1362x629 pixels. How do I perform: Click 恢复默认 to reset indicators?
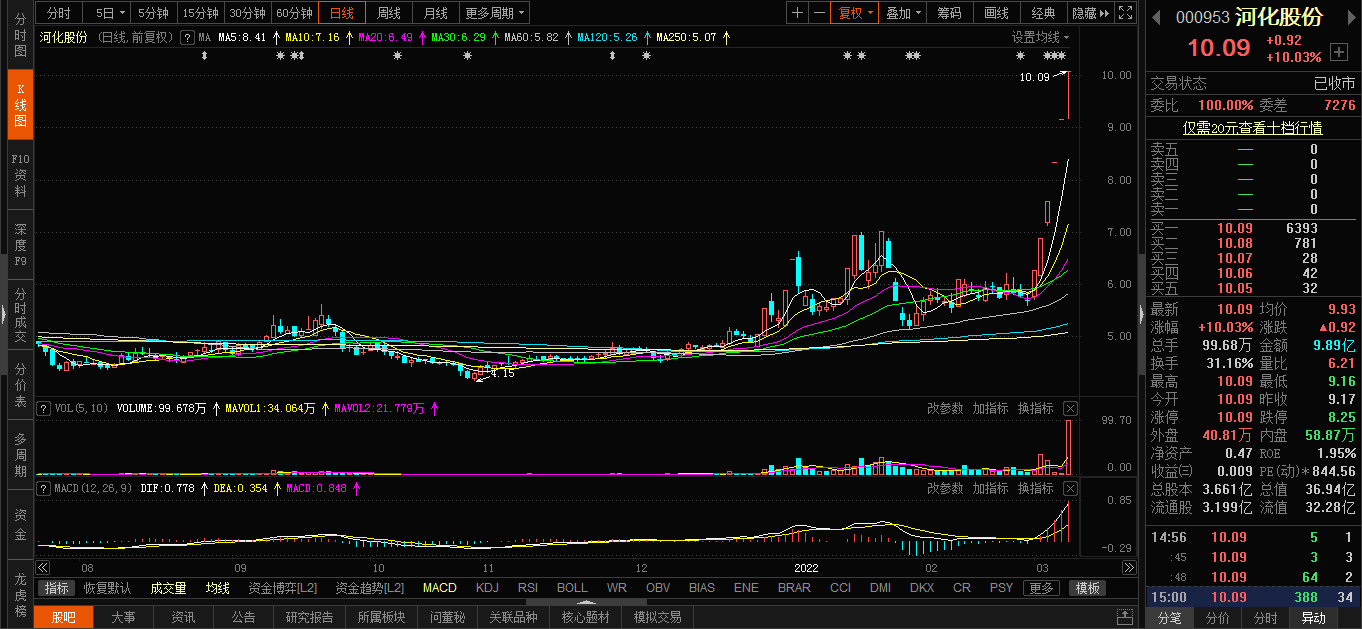[107, 588]
